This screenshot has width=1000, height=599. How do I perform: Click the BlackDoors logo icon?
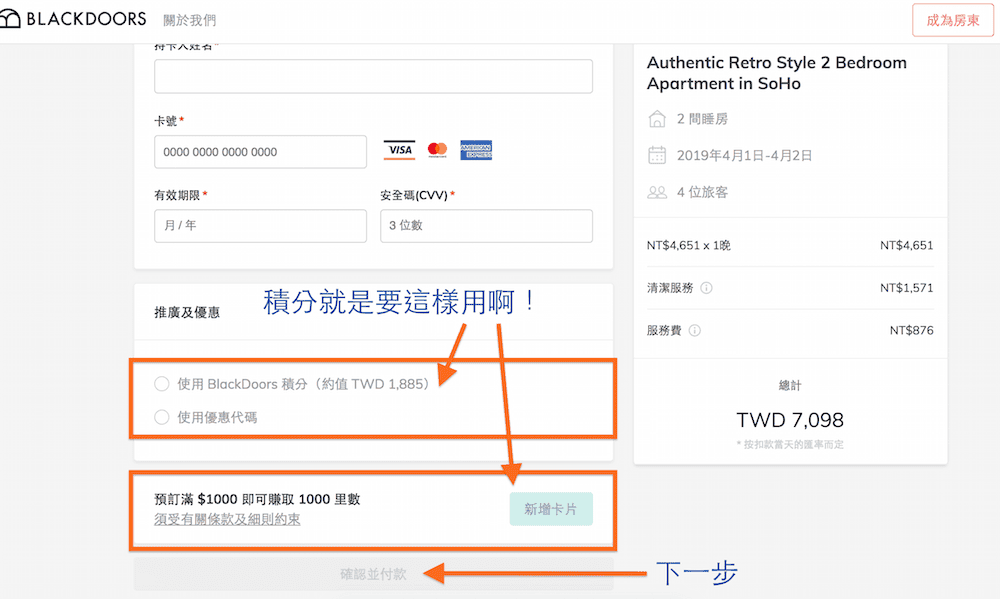pyautogui.click(x=10, y=19)
